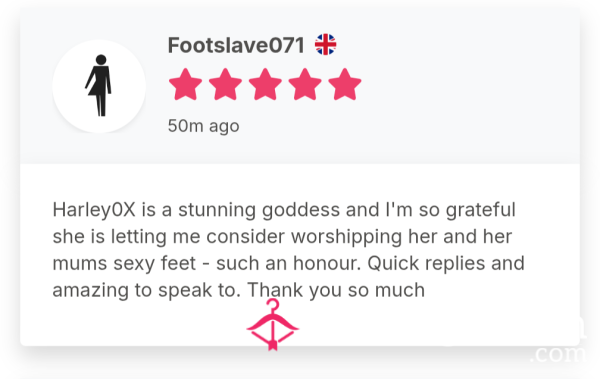Select the second pink rating star
This screenshot has height=379, width=600.
(x=225, y=85)
